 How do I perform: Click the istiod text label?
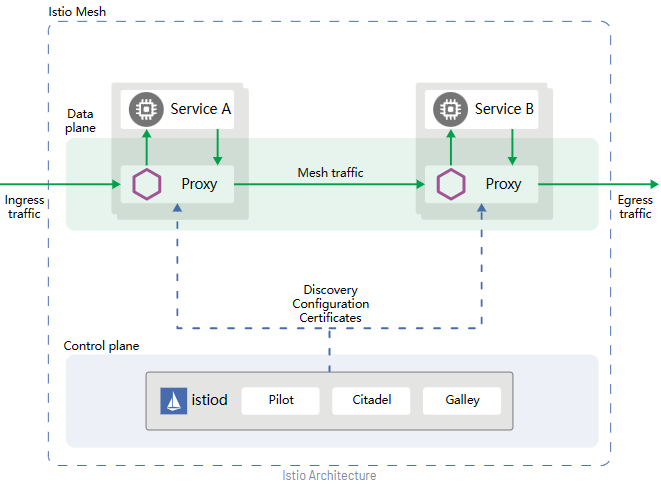(x=210, y=400)
